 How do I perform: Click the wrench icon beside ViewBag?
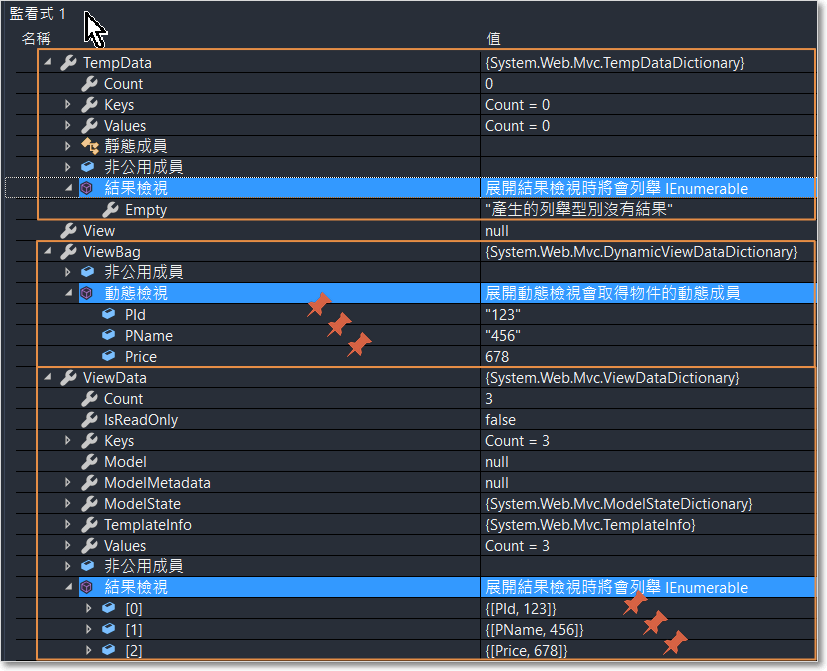point(69,252)
